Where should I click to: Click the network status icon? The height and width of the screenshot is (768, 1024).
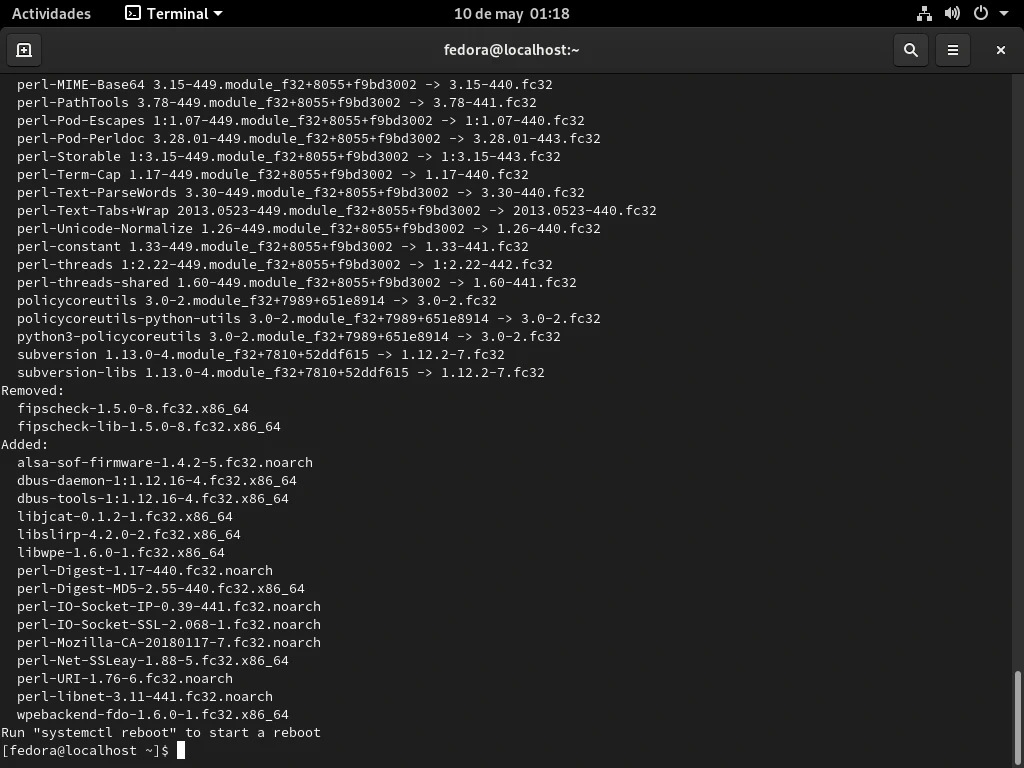924,14
